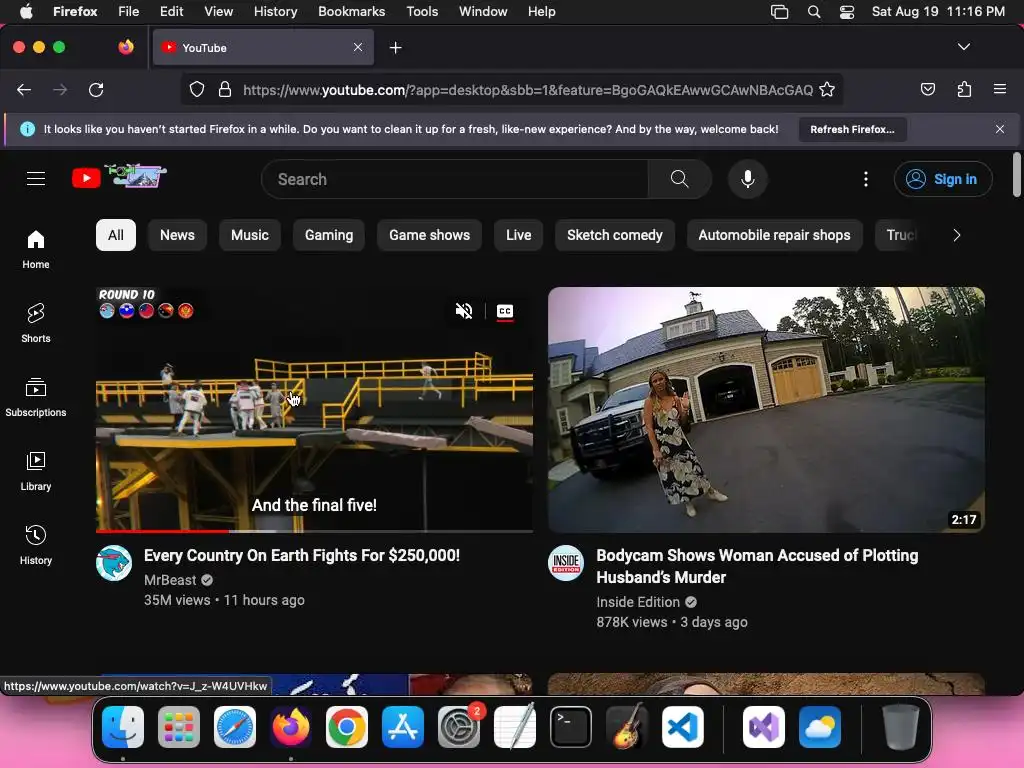Screen dimensions: 1024x768
Task: Open Library in the sidebar
Action: [x=36, y=471]
